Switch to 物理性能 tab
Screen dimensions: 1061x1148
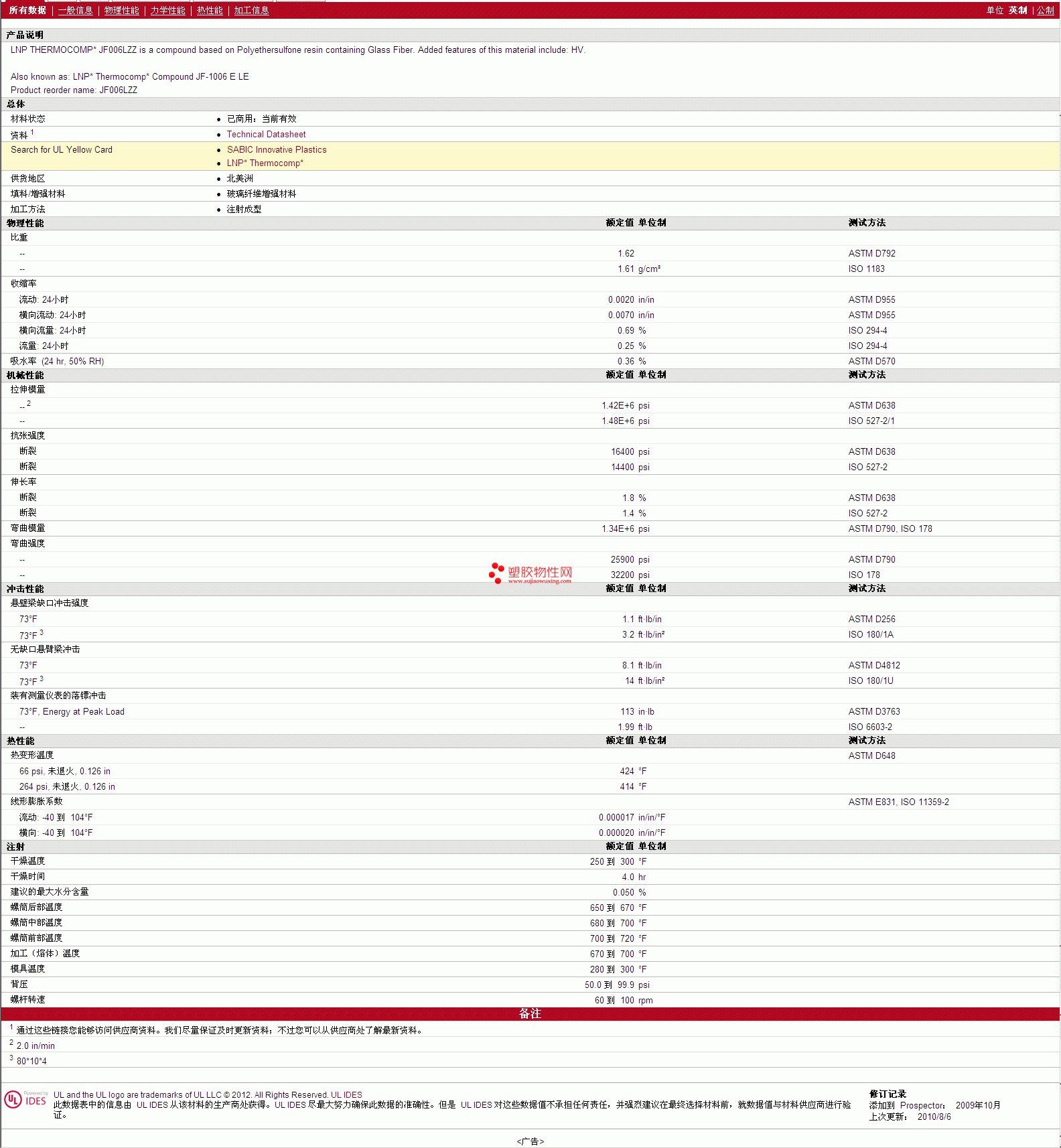[x=121, y=10]
